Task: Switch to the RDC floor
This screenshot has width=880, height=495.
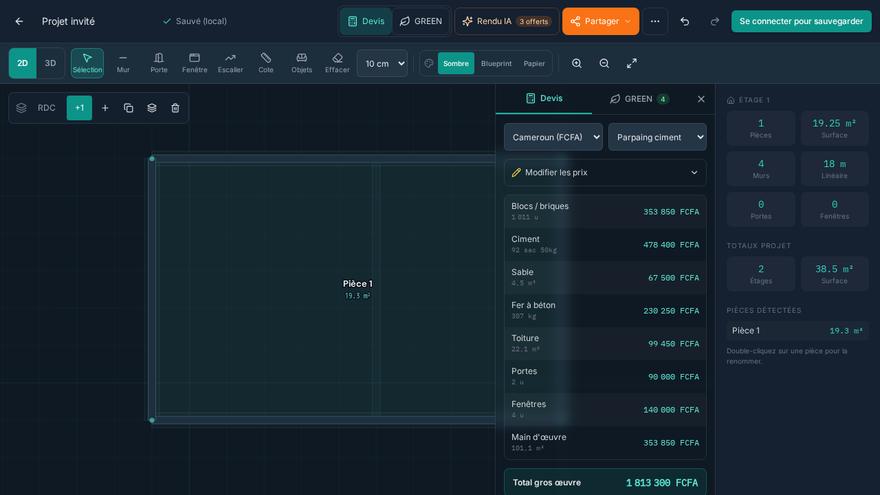Action: tap(47, 108)
